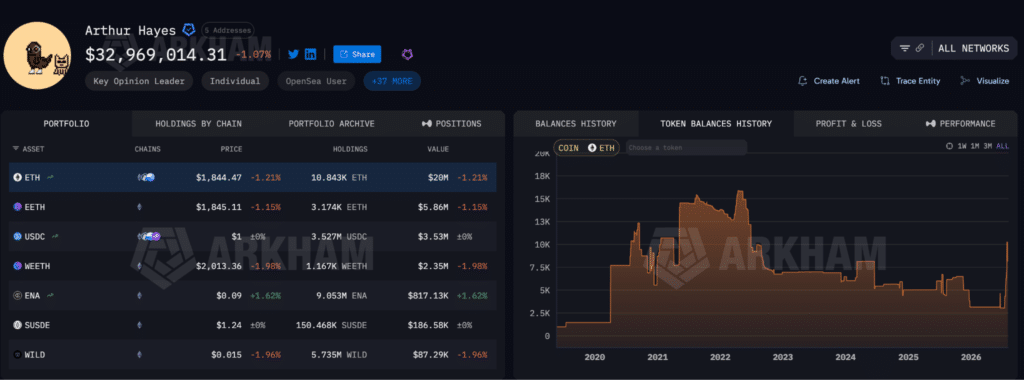Click the Trace Entity icon
The width and height of the screenshot is (1024, 380).
pyautogui.click(x=885, y=81)
